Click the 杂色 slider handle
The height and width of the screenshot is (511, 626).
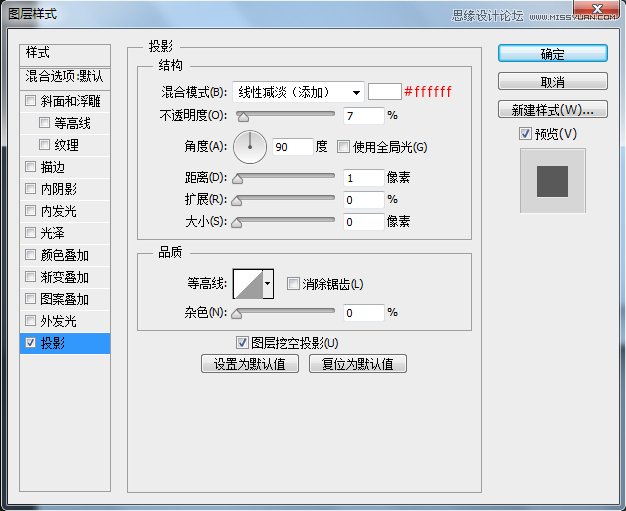pos(237,314)
